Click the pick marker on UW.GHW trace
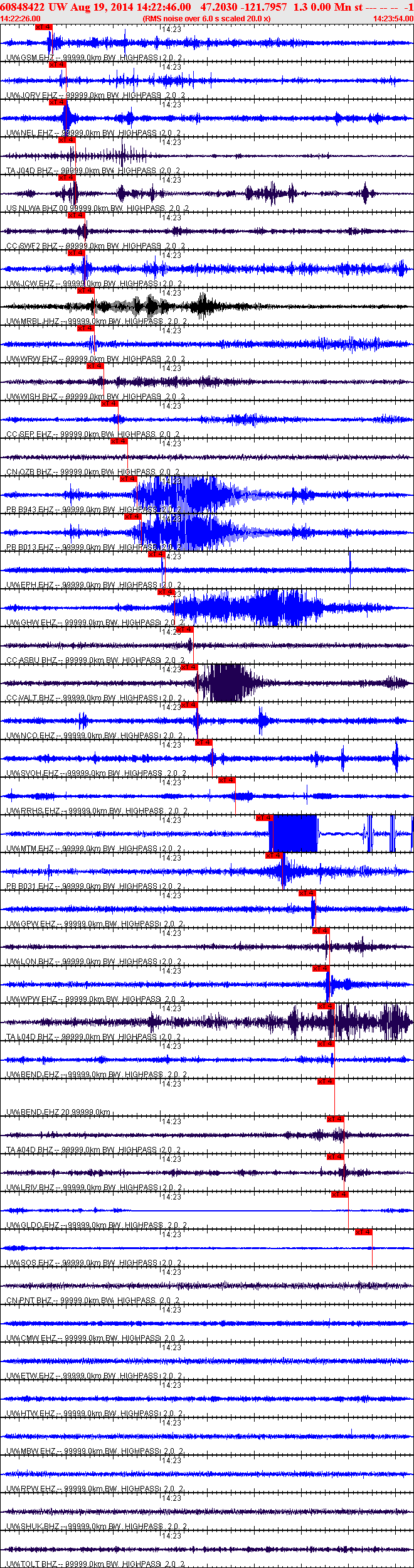Image resolution: width=414 pixels, height=1568 pixels. click(166, 592)
